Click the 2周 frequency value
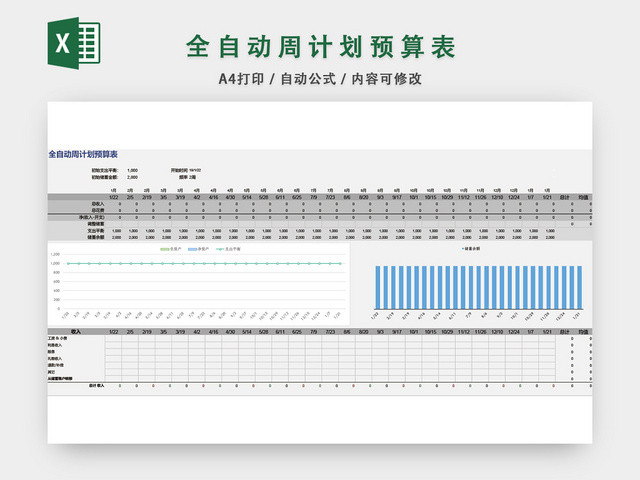The height and width of the screenshot is (480, 640). pos(192,177)
